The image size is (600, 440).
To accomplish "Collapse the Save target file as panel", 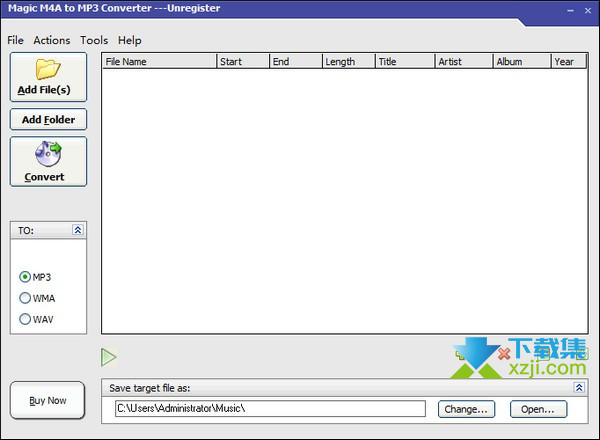I will pyautogui.click(x=579, y=387).
